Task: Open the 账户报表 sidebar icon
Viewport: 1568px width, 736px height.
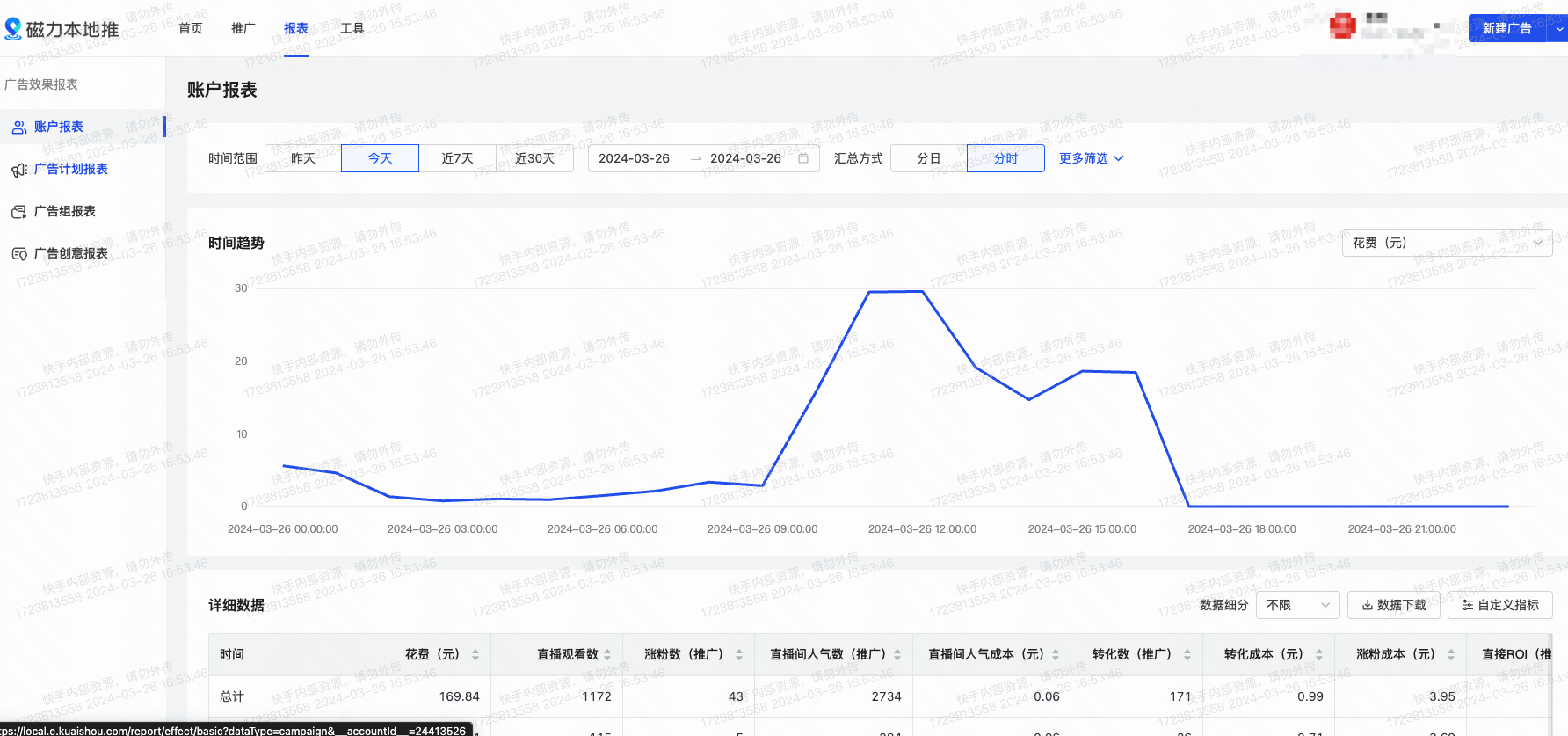Action: (x=18, y=128)
